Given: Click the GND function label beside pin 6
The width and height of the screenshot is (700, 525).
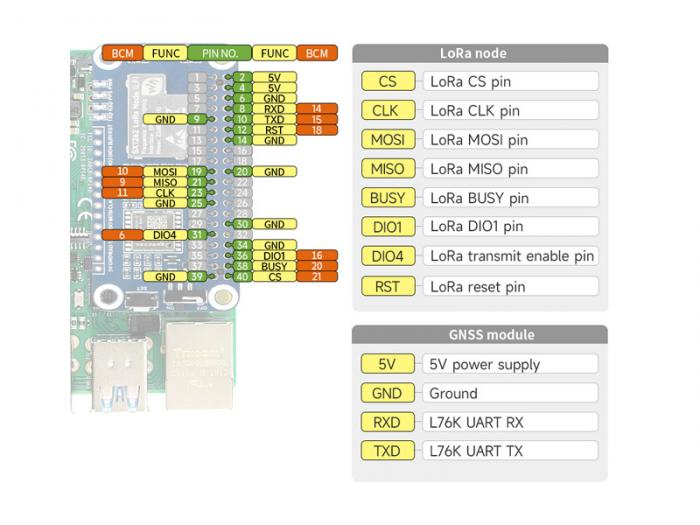Looking at the screenshot, I should 274,98.
